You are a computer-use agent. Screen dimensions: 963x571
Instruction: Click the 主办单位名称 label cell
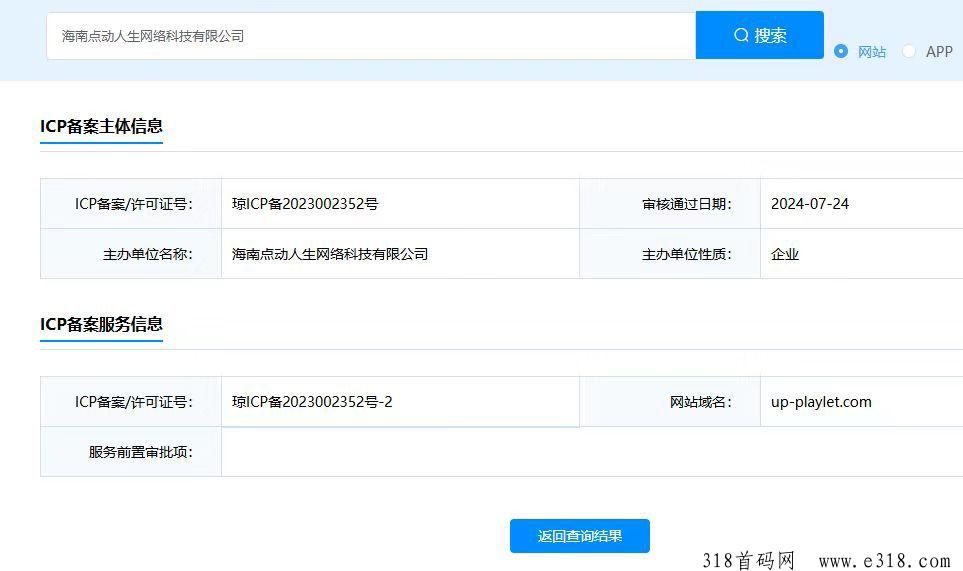[131, 254]
